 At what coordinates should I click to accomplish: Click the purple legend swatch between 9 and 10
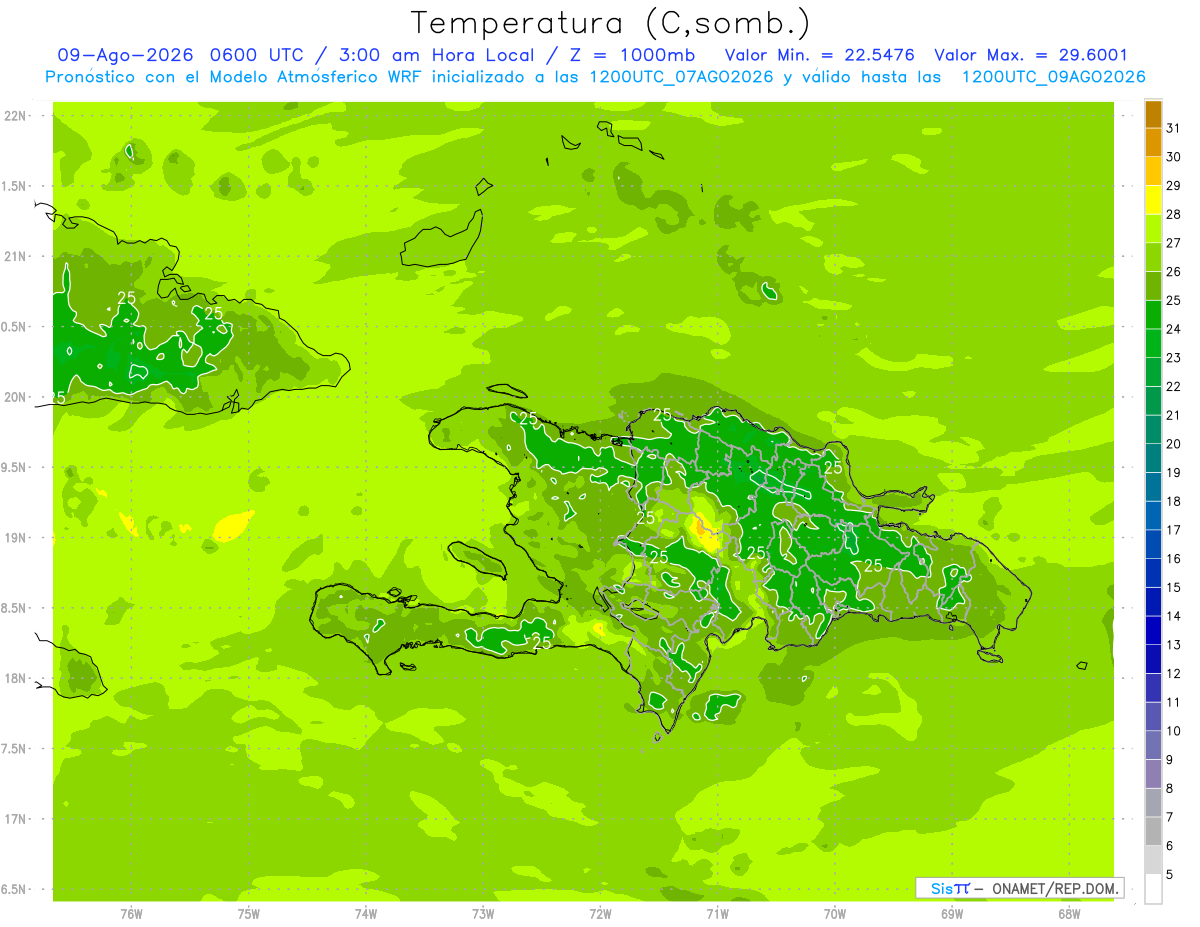click(1153, 746)
